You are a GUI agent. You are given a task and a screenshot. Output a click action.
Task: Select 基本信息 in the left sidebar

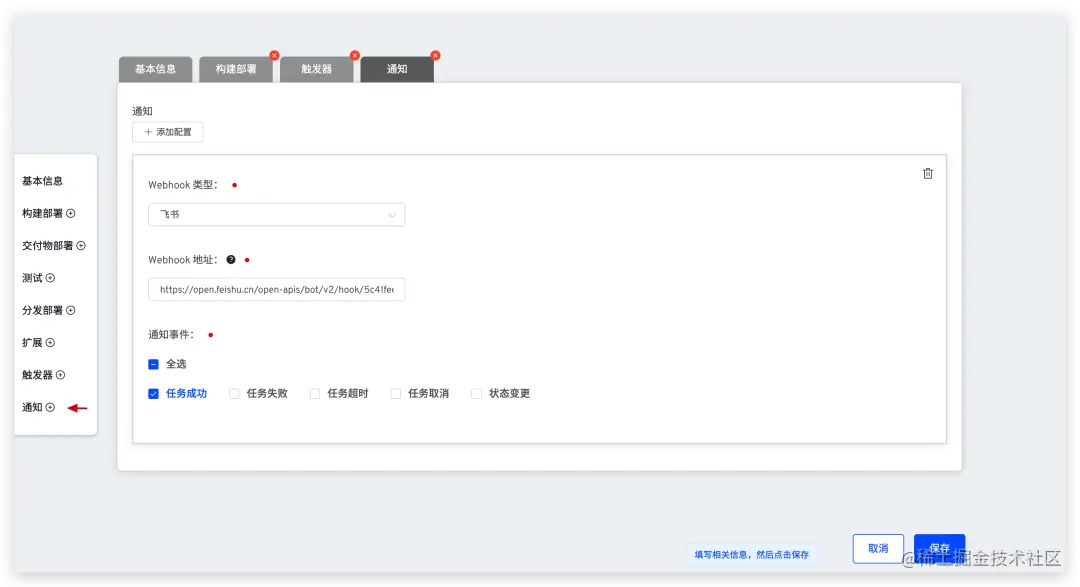click(43, 181)
